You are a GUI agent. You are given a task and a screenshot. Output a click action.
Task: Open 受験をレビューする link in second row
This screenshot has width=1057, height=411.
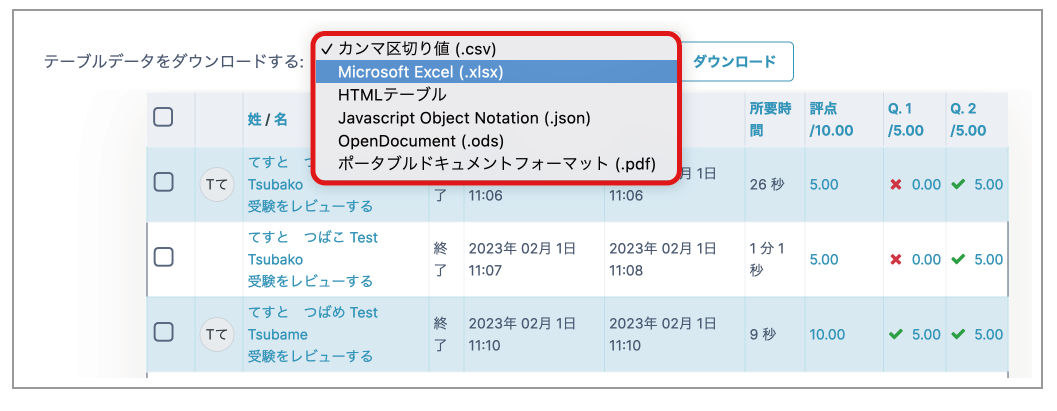coord(310,281)
